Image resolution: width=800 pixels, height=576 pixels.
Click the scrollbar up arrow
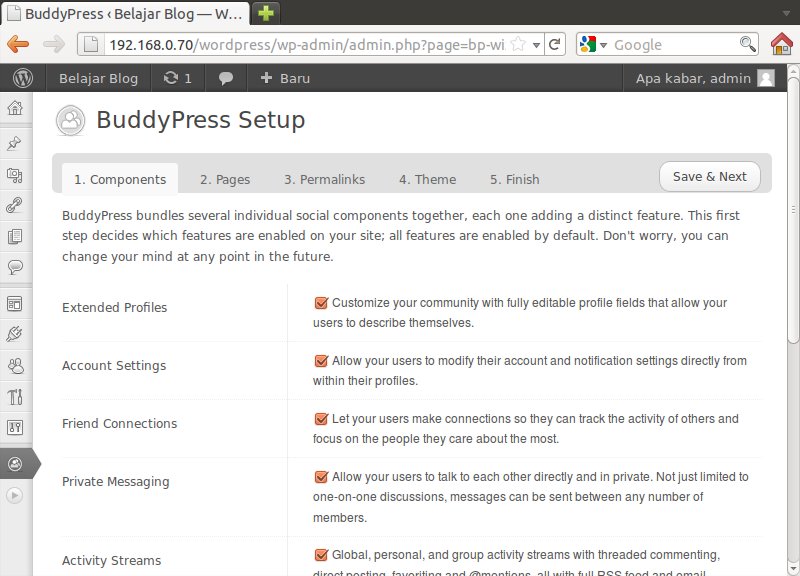[793, 71]
